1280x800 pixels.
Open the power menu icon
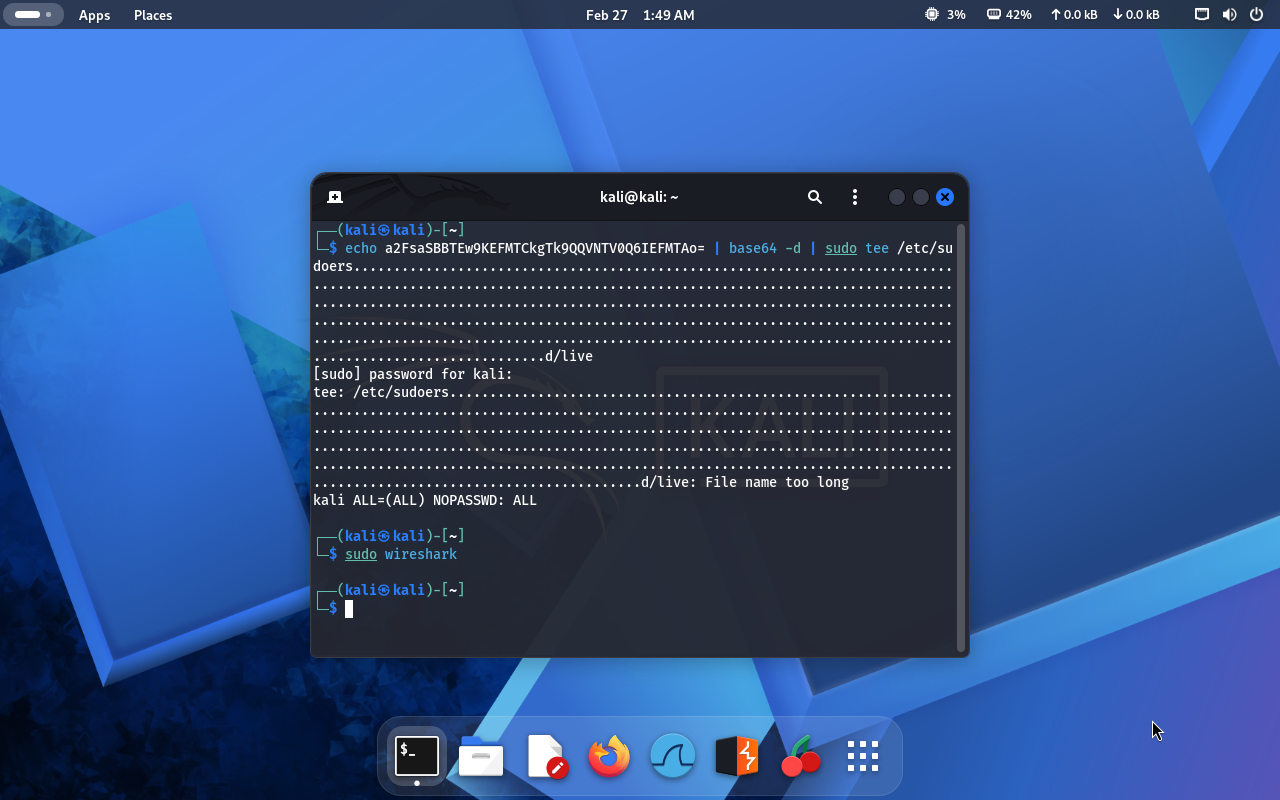click(1256, 15)
